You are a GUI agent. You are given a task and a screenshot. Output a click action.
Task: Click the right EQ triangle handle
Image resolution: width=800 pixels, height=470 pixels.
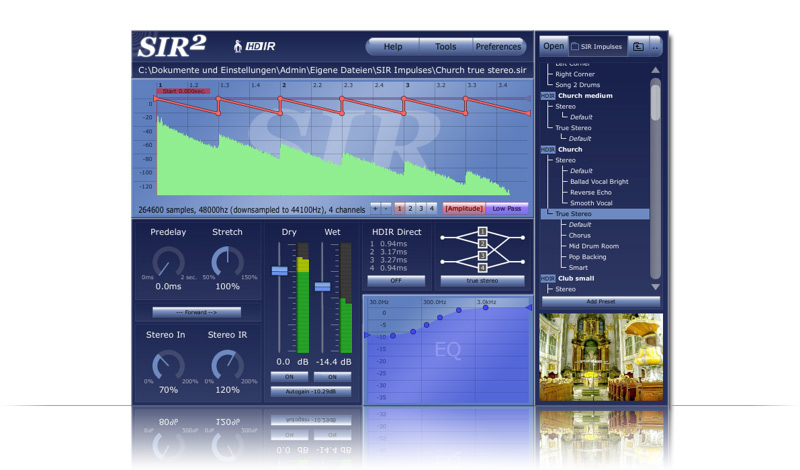click(529, 307)
